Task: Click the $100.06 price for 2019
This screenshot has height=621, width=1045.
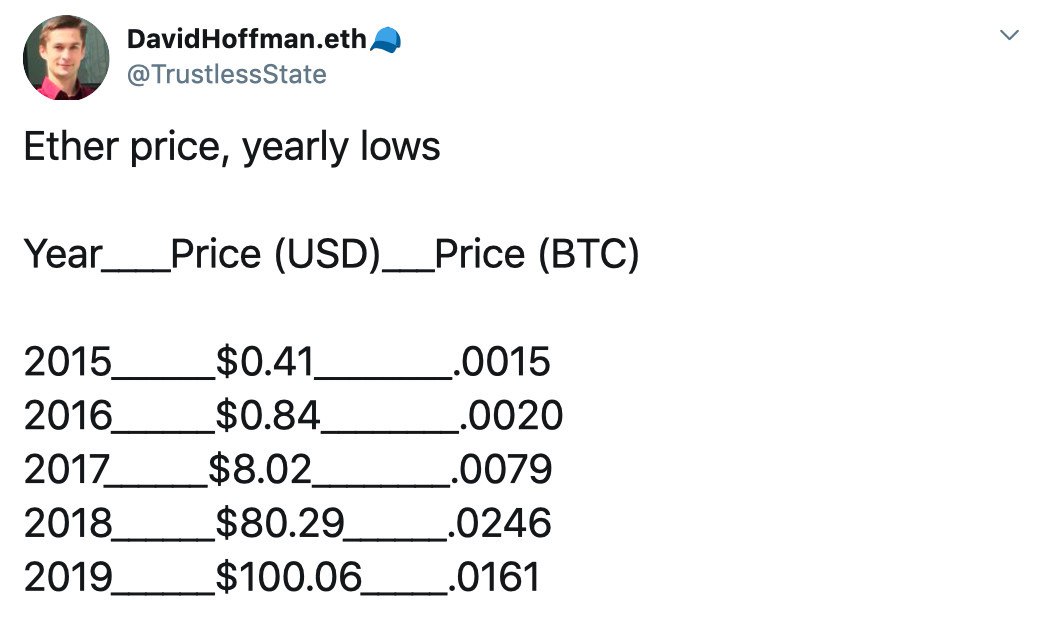Action: pyautogui.click(x=289, y=577)
